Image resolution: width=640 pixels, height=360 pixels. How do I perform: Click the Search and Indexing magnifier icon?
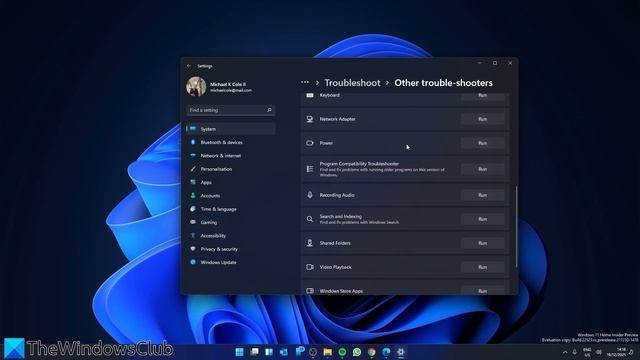point(310,219)
